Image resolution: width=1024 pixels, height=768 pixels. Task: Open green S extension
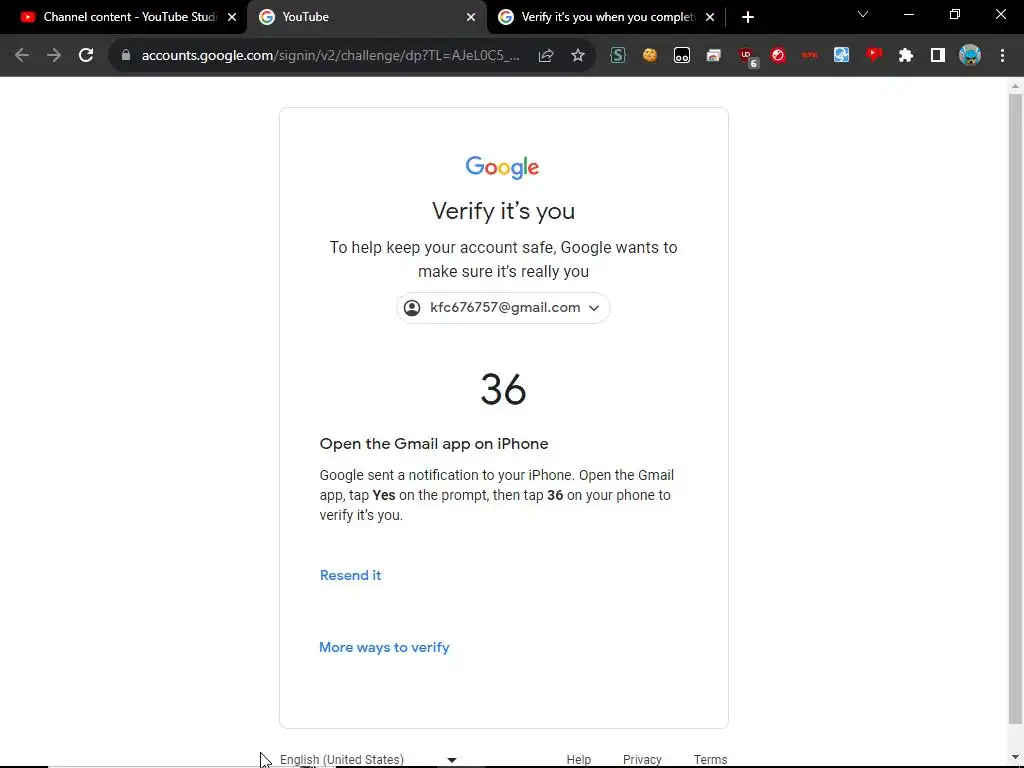click(x=618, y=56)
